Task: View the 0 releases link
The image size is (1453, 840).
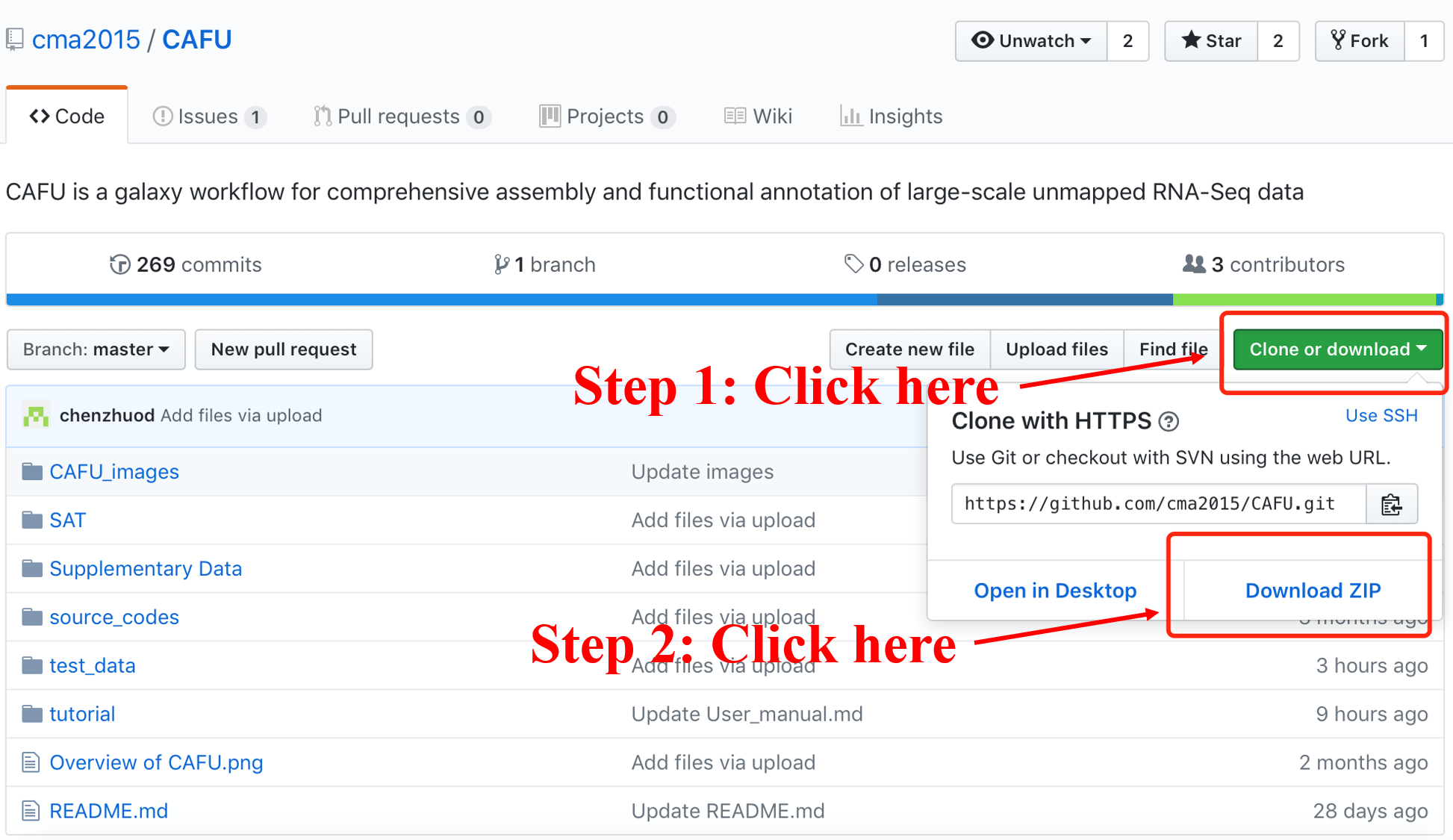Action: 905,264
